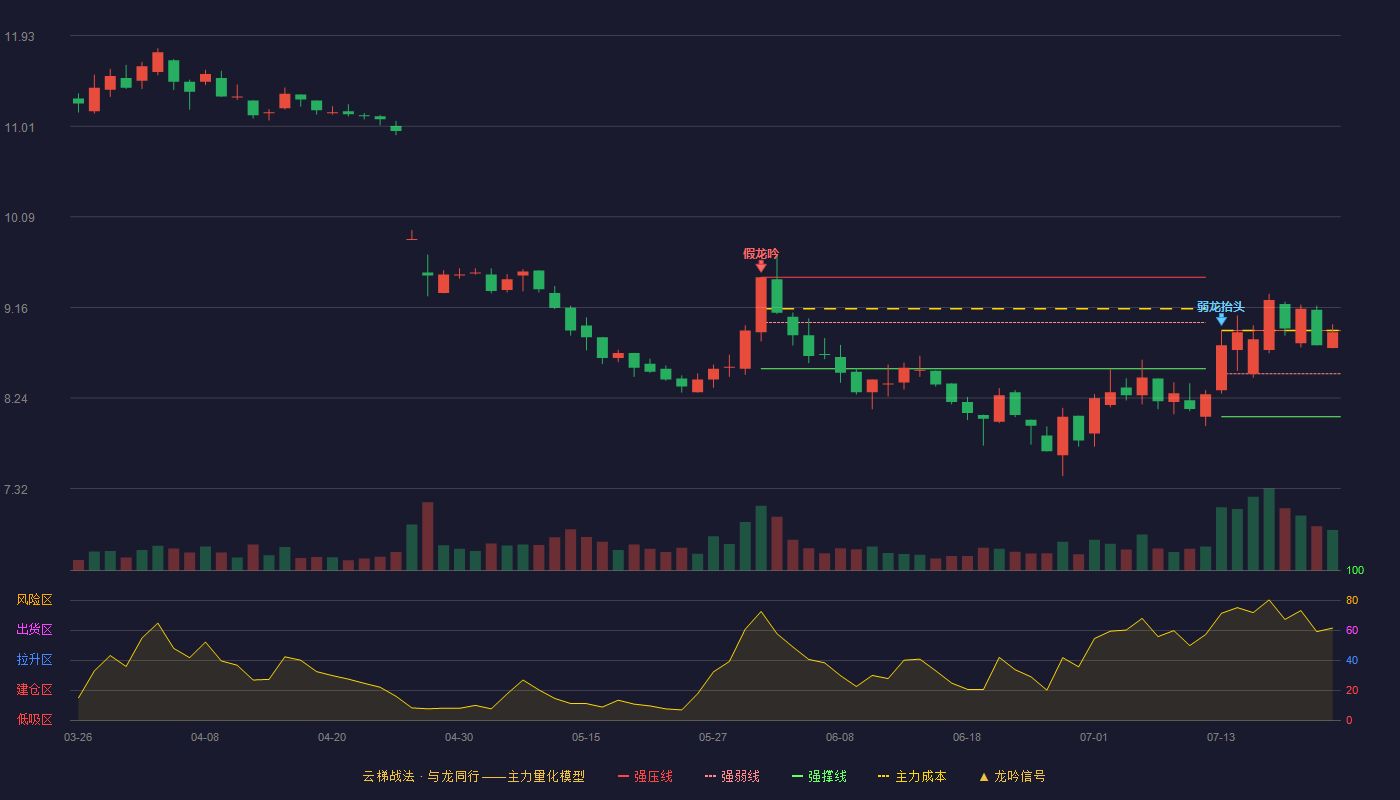Viewport: 1400px width, 800px height.
Task: Click the 弱龙抬头 signal marker
Action: coord(1221,306)
